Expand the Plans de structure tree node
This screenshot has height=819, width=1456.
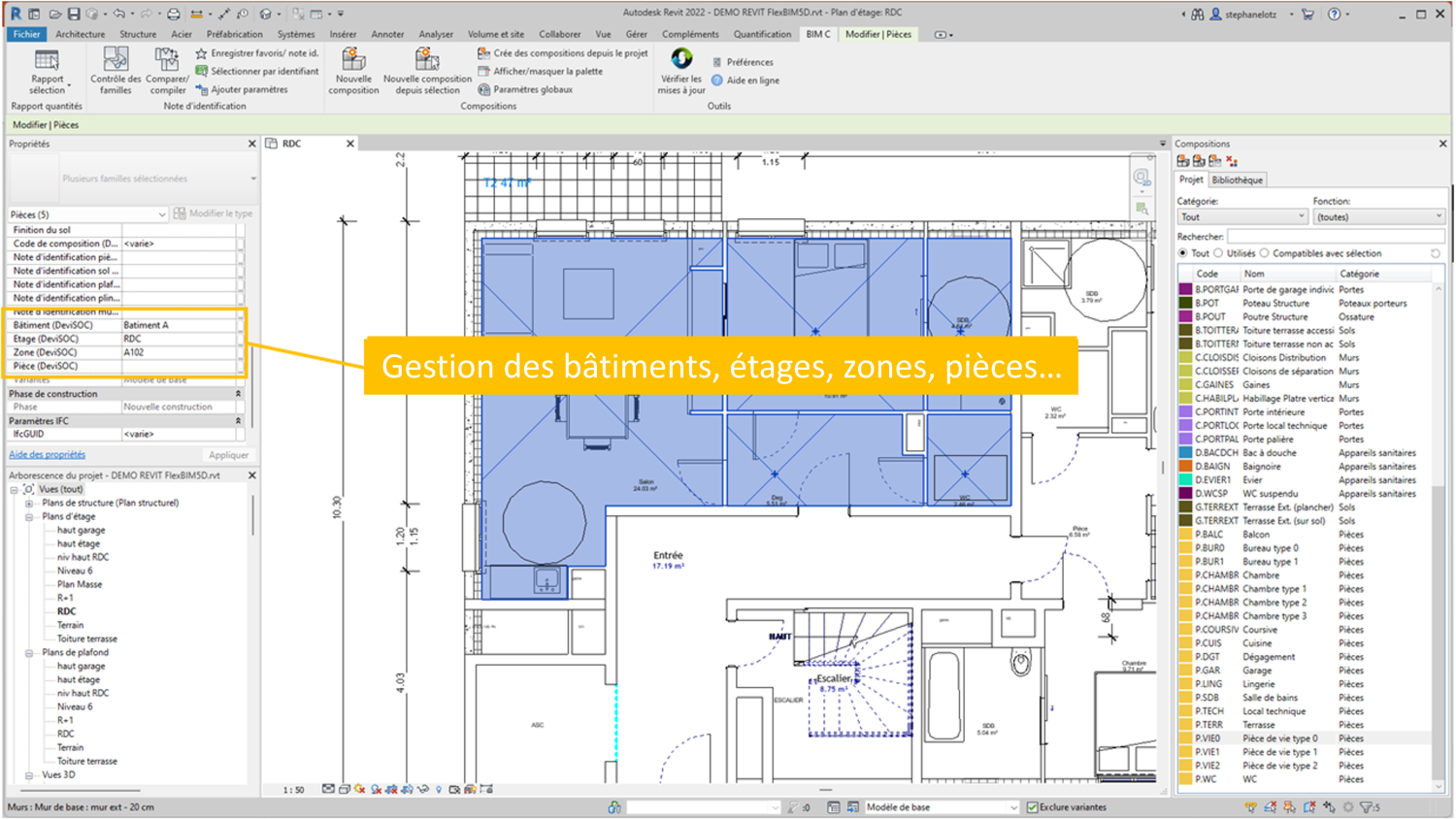pyautogui.click(x=29, y=504)
